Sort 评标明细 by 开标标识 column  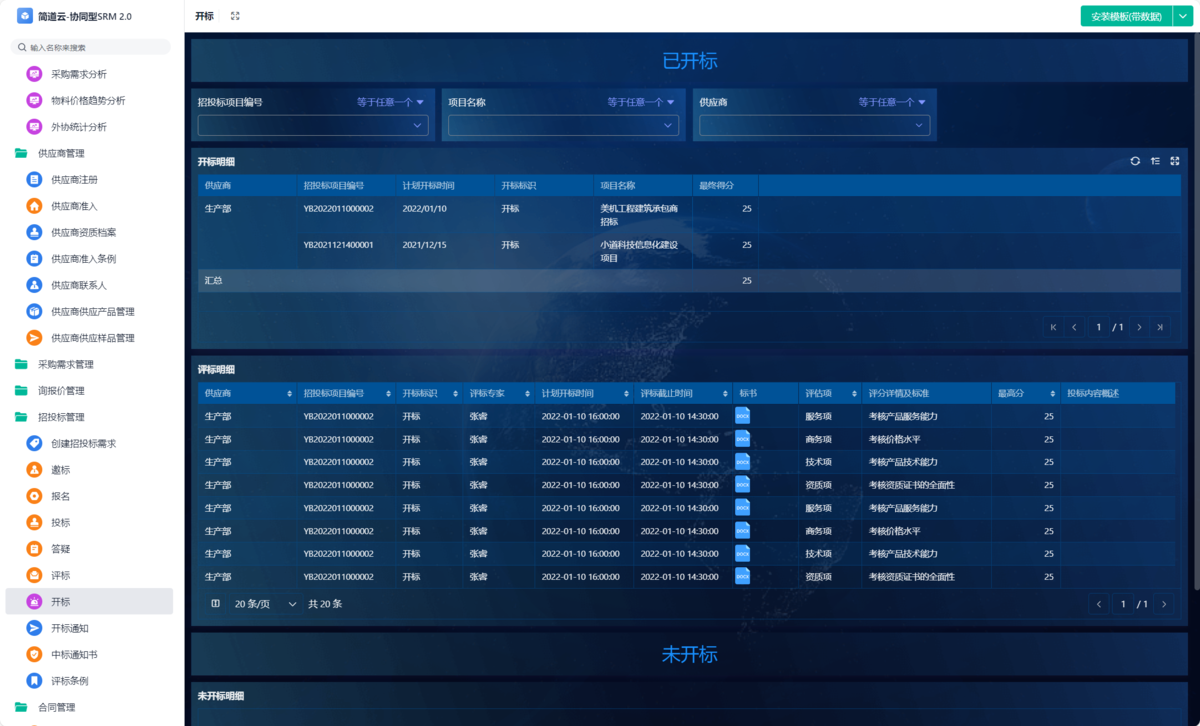(x=456, y=394)
